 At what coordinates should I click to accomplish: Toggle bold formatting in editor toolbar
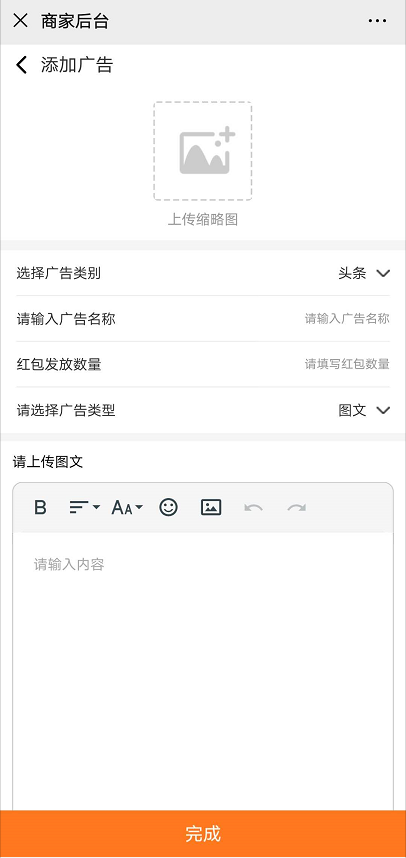[x=40, y=508]
